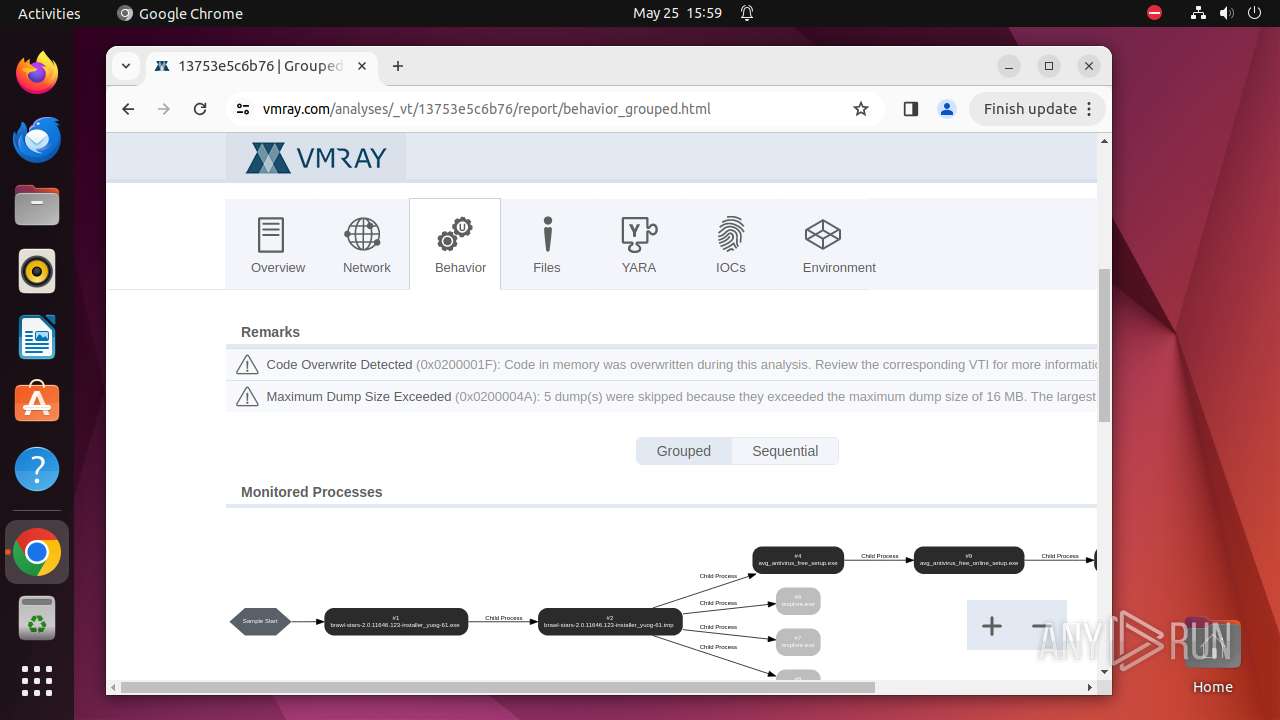Launch Firefox from dock
Screen dimensions: 1280x720
(x=37, y=73)
